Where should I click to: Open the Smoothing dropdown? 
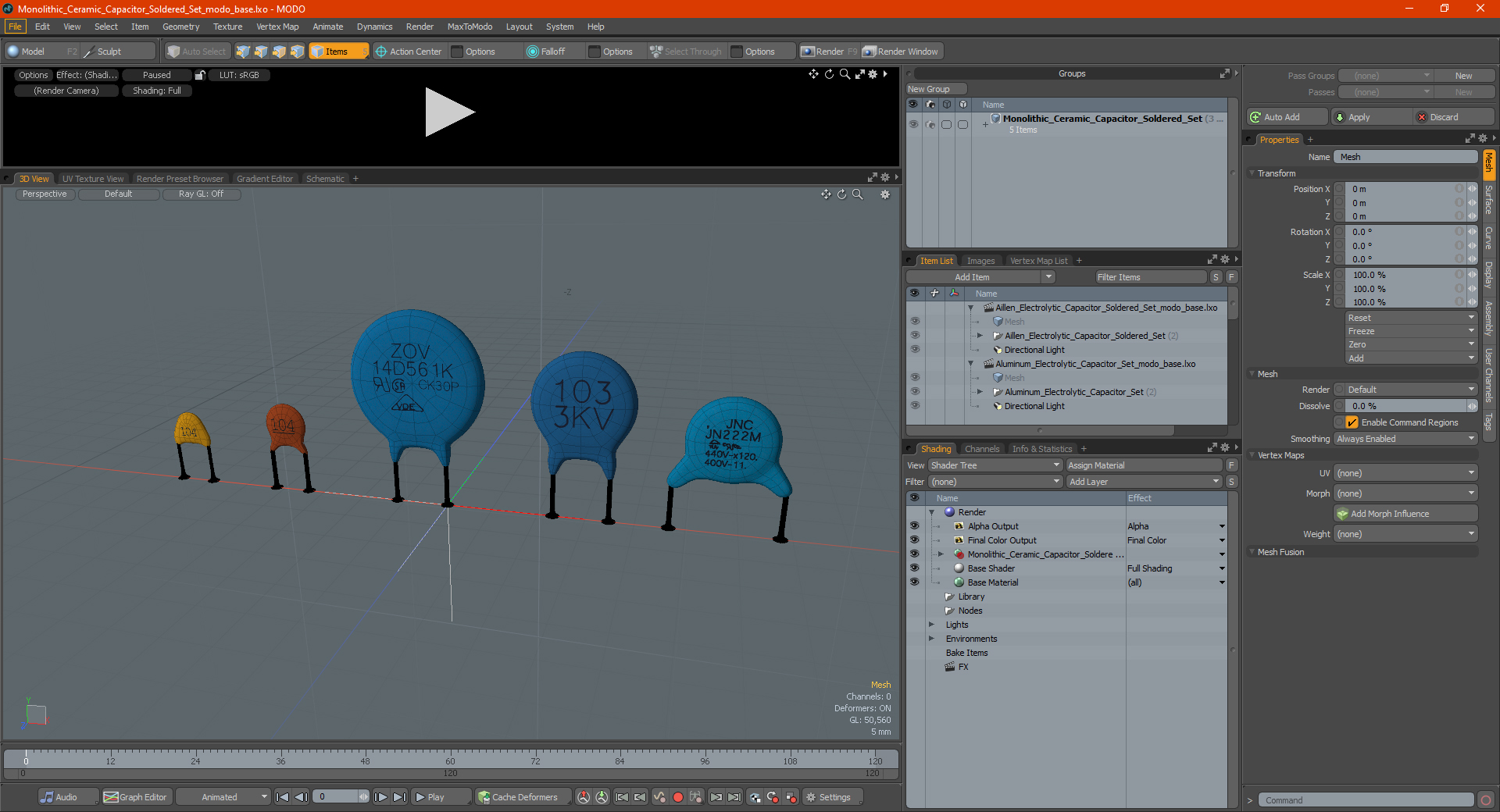point(1405,439)
